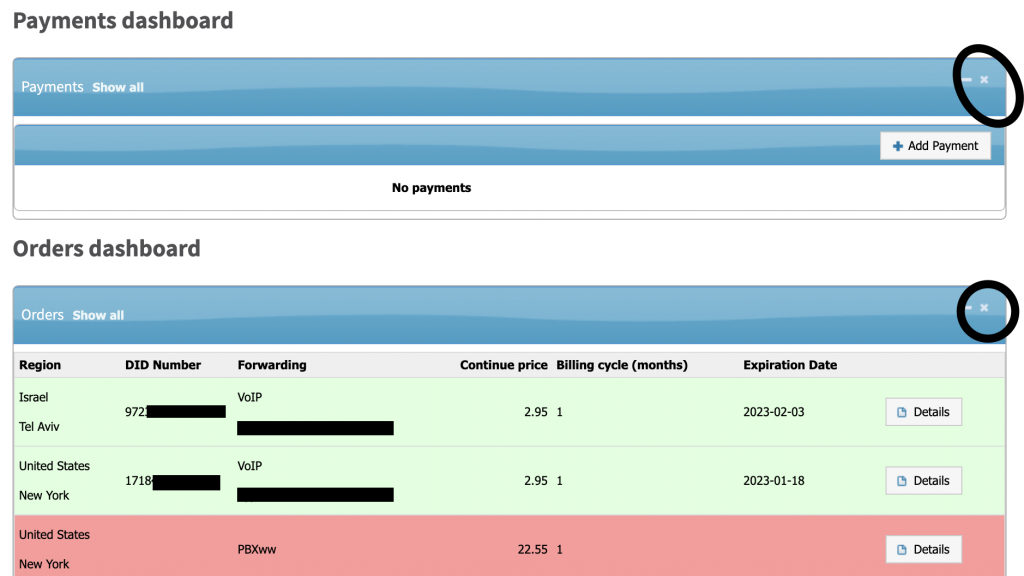
Task: Click the Israel region text
Action: [x=33, y=397]
